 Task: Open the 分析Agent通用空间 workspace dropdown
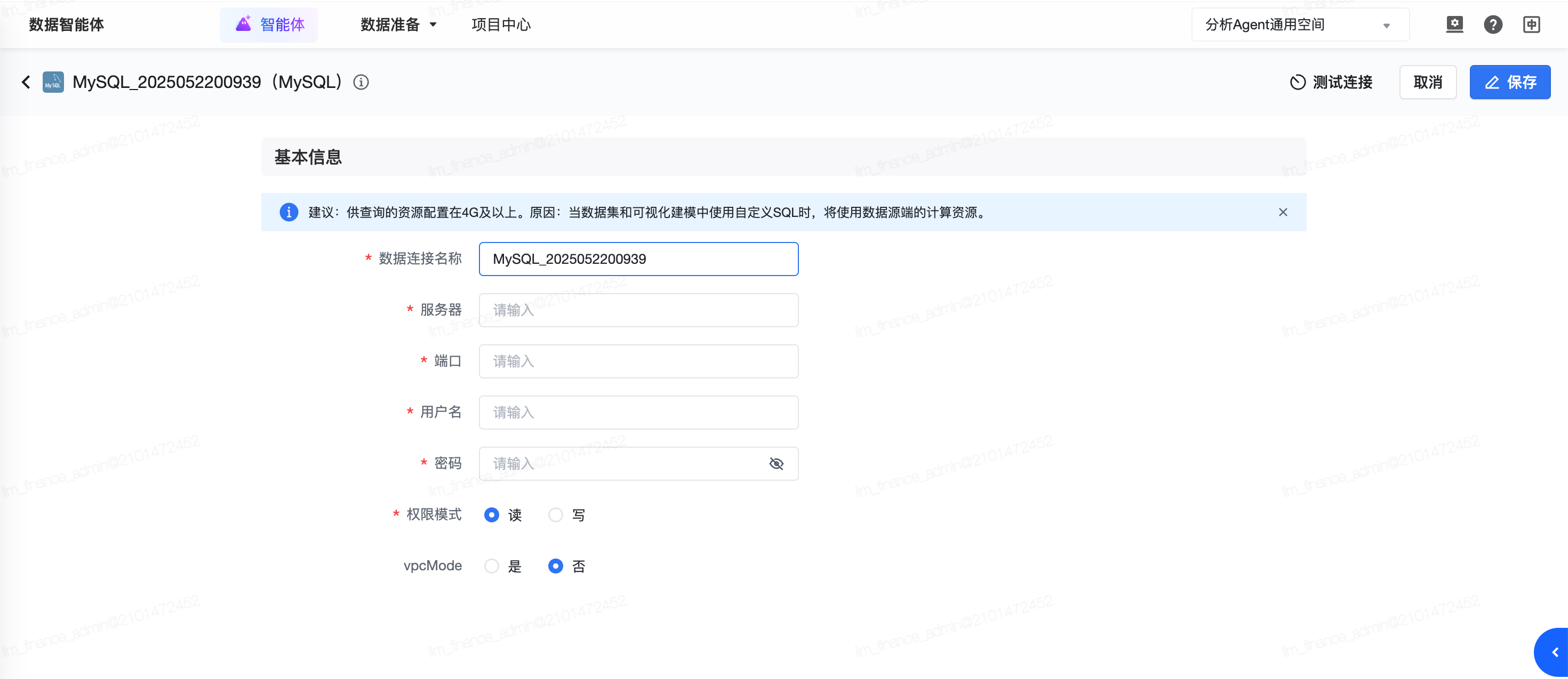(x=1300, y=25)
